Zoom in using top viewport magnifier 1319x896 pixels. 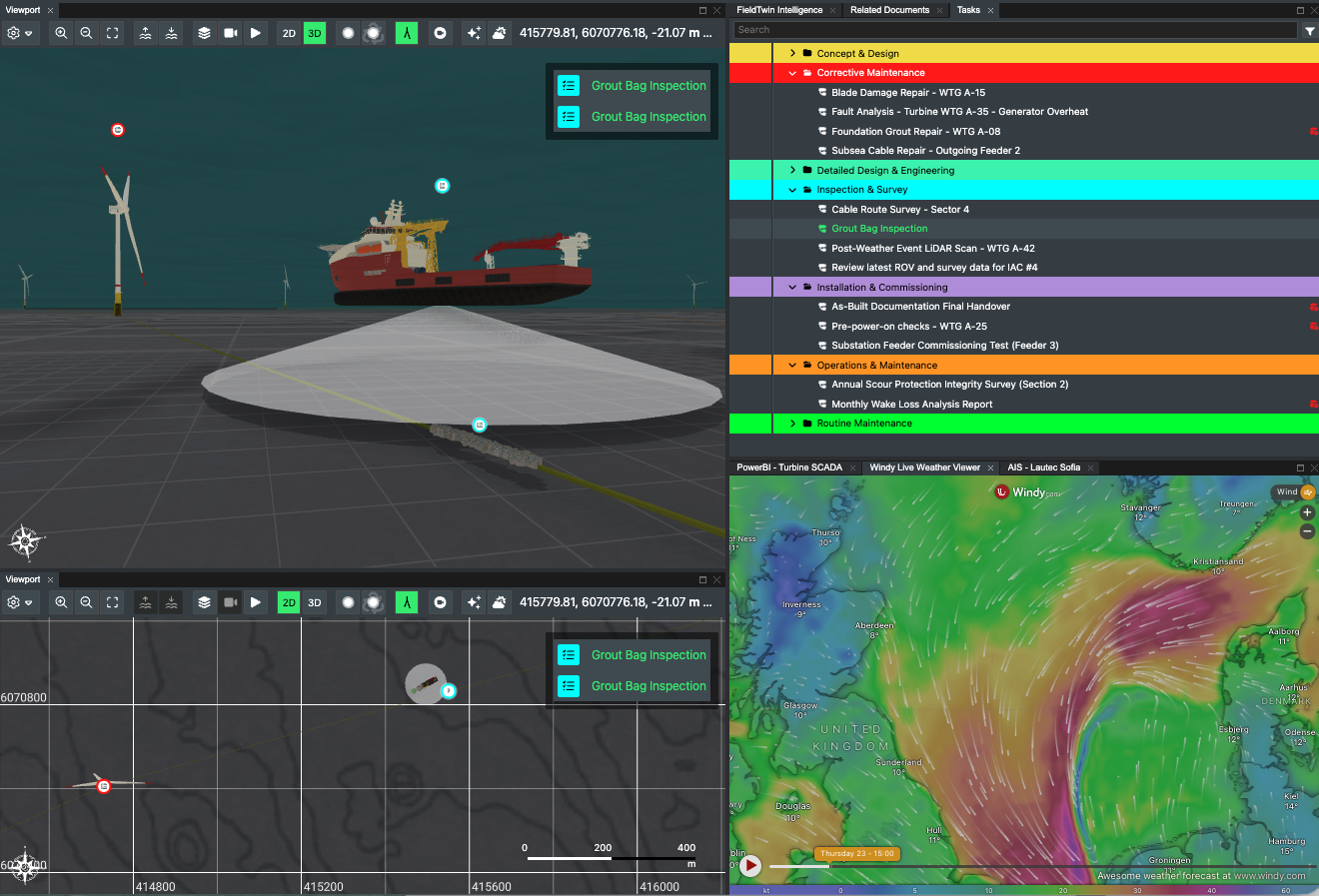[61, 33]
